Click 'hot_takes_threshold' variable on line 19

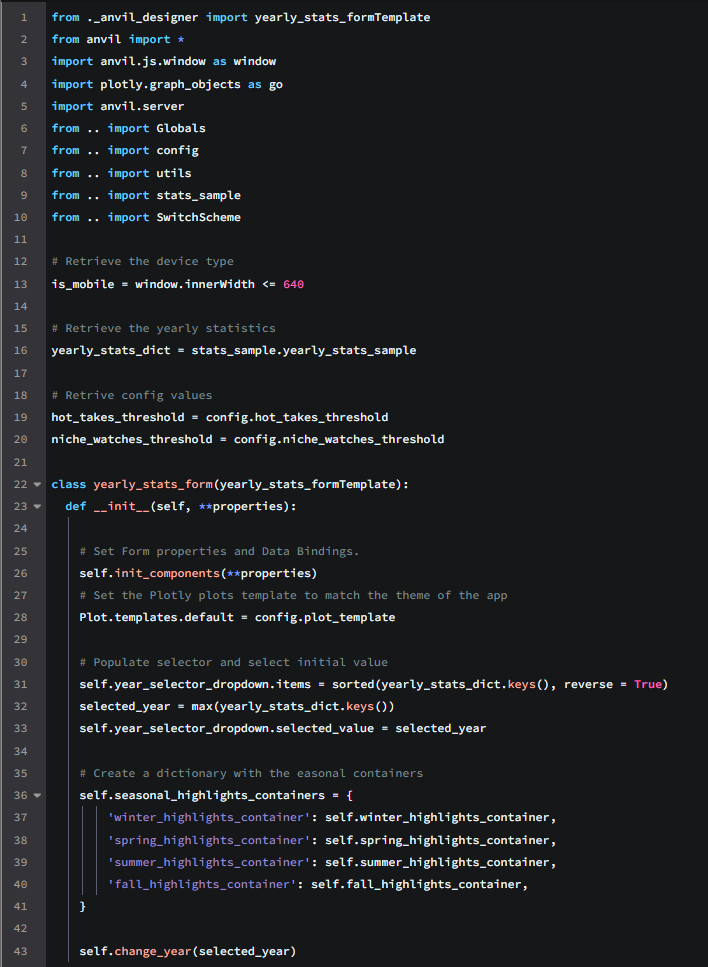click(x=118, y=418)
